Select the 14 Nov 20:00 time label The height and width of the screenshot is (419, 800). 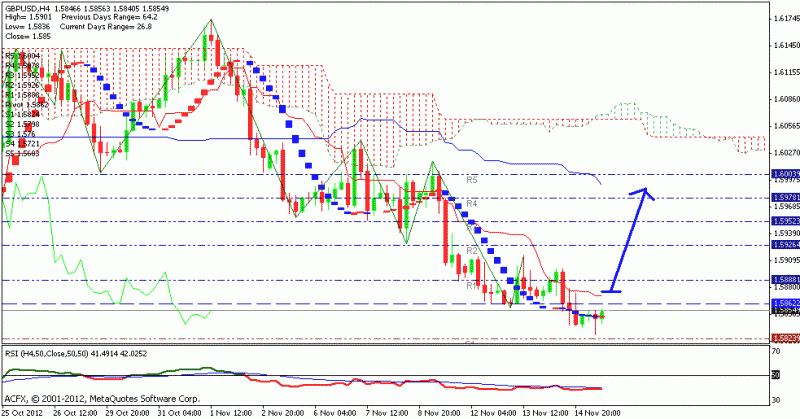(x=599, y=411)
